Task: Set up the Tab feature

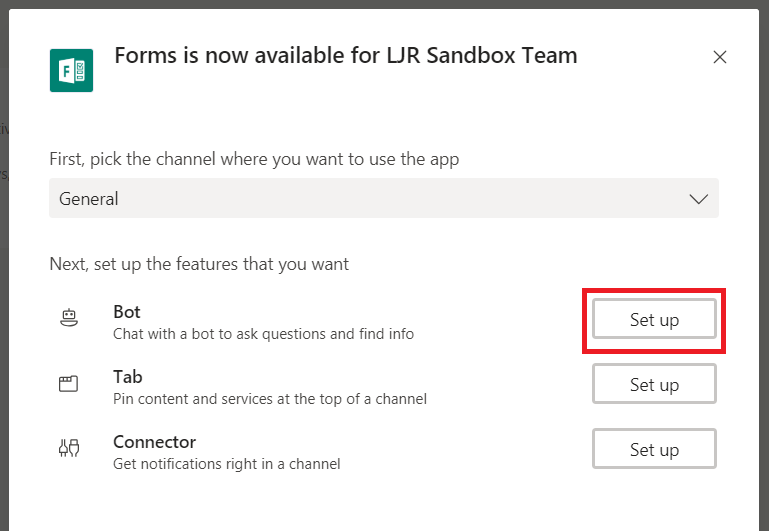Action: 654,384
